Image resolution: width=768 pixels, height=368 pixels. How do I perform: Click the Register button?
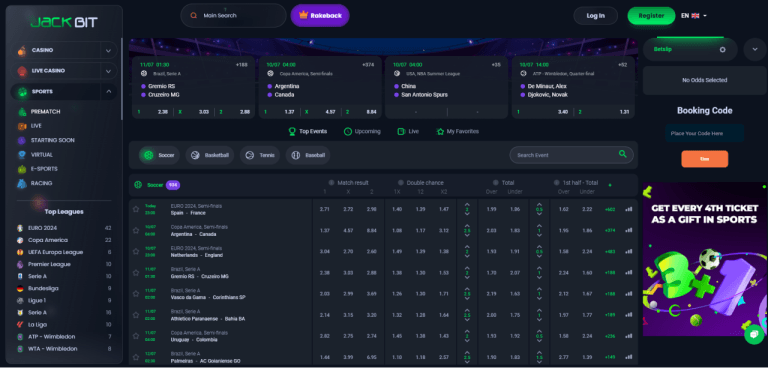tap(651, 16)
